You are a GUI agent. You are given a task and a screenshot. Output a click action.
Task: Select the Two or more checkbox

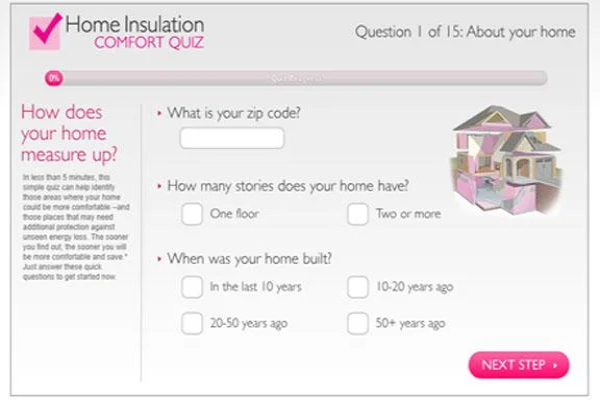click(357, 214)
